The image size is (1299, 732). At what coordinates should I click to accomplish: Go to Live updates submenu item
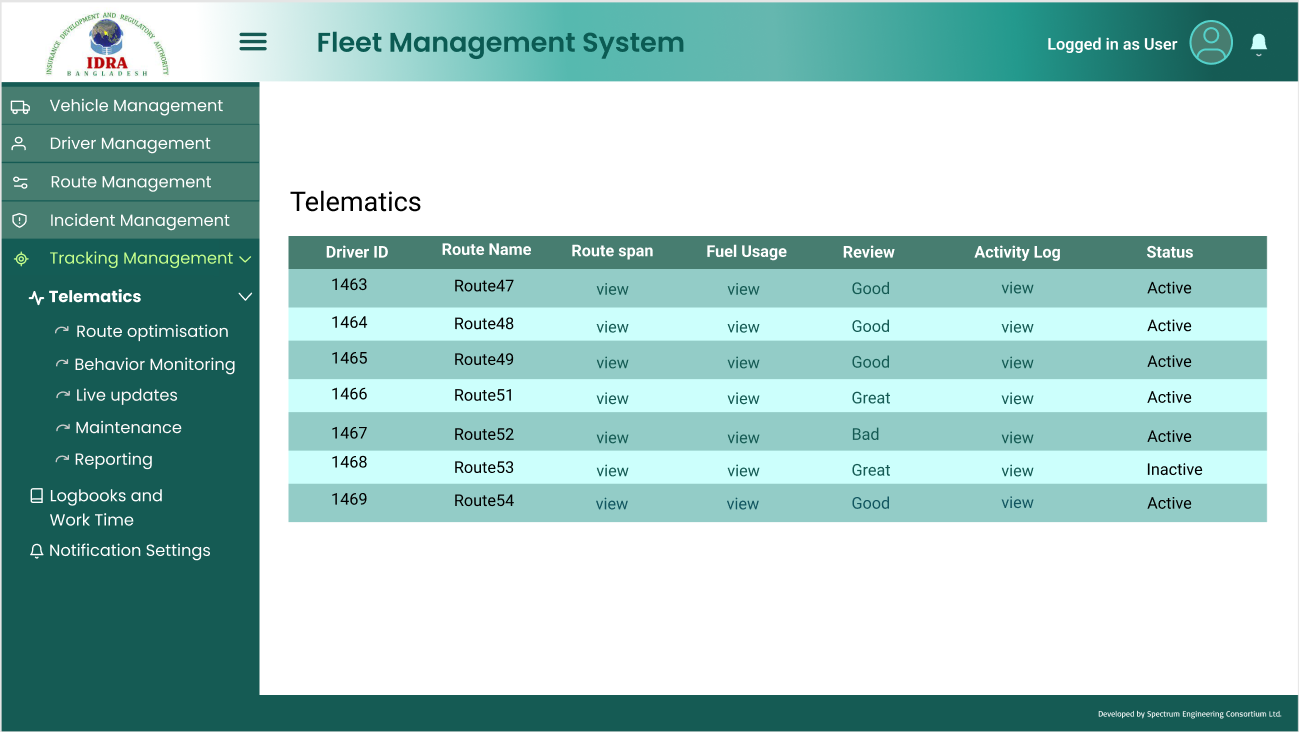(126, 395)
